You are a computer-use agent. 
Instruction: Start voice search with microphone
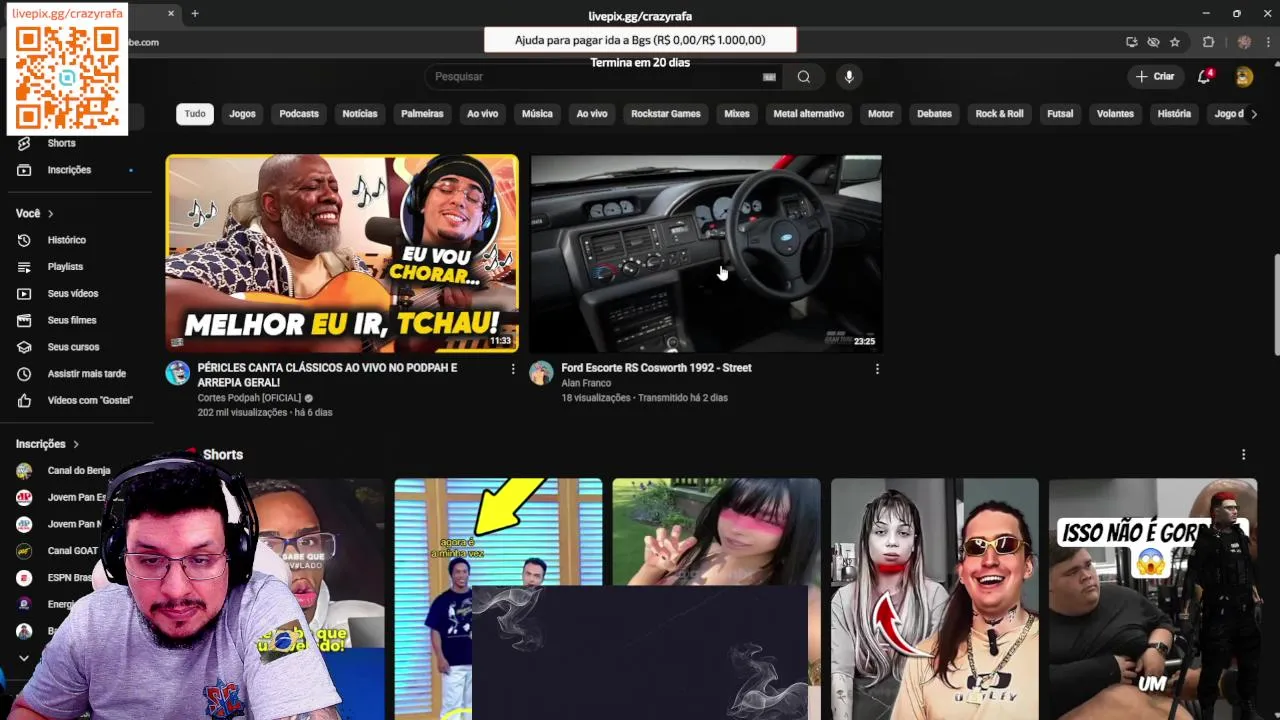click(x=849, y=77)
